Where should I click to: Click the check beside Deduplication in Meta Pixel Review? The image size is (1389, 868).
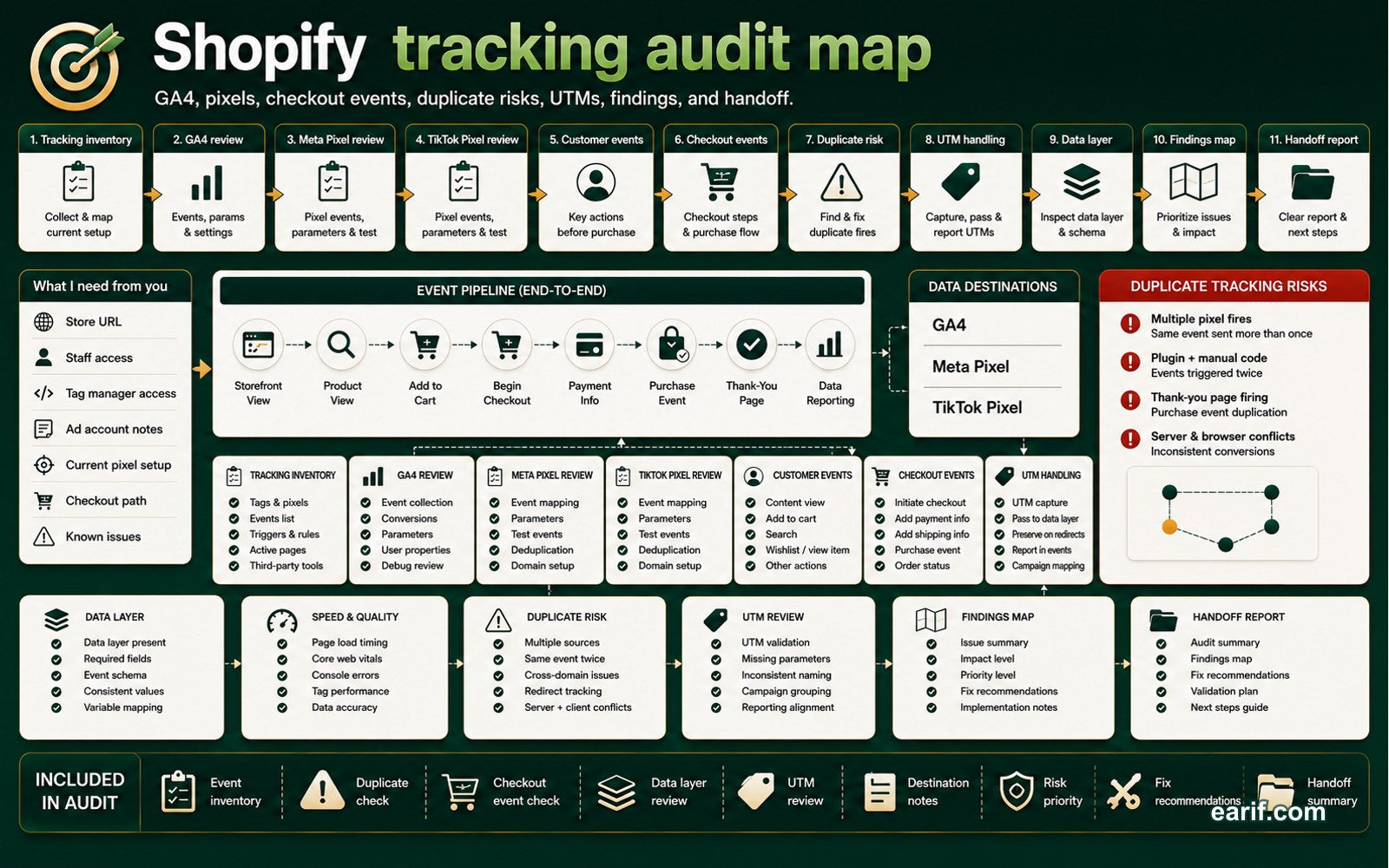[x=494, y=550]
